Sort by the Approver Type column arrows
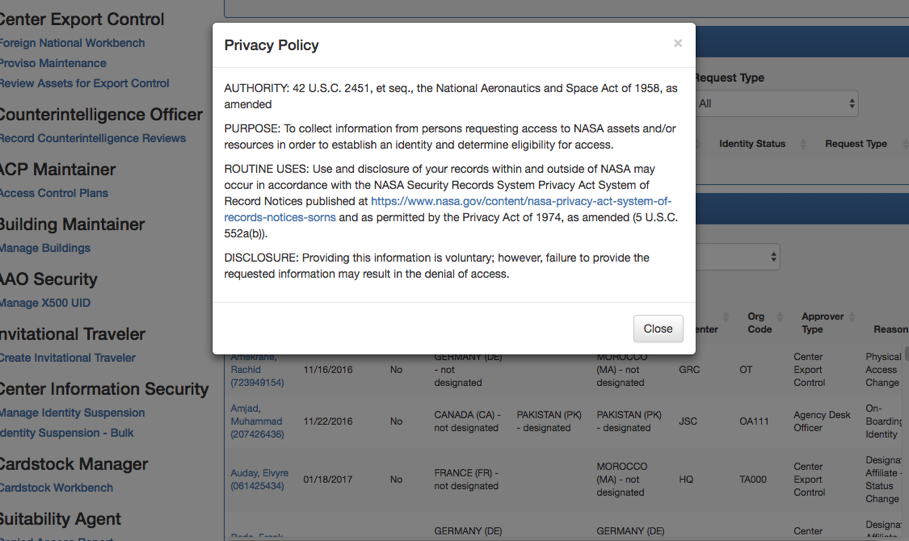Screen dimensions: 909x541 click(x=852, y=317)
